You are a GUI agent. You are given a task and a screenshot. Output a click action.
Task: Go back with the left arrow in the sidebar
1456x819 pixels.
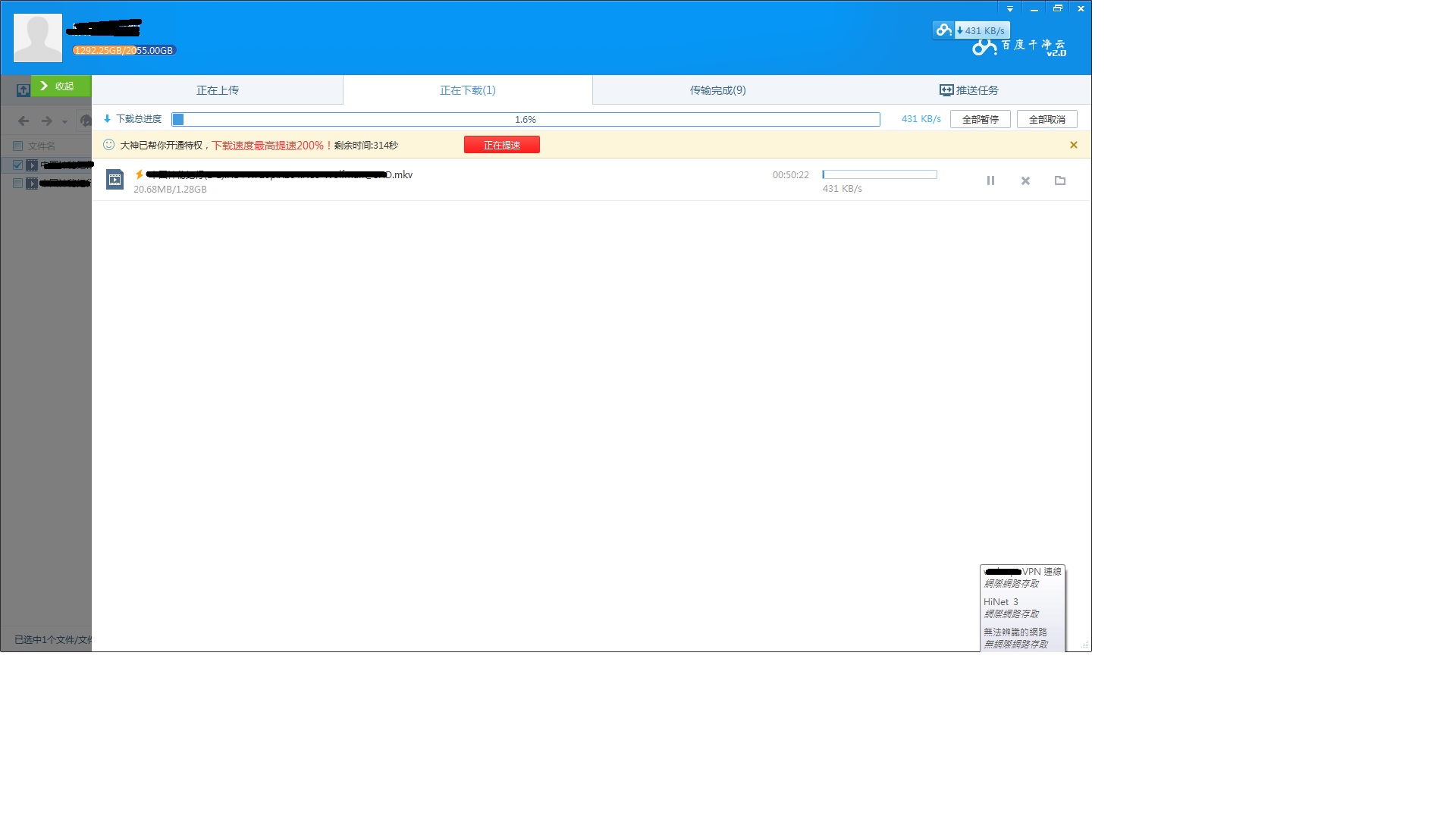coord(24,121)
